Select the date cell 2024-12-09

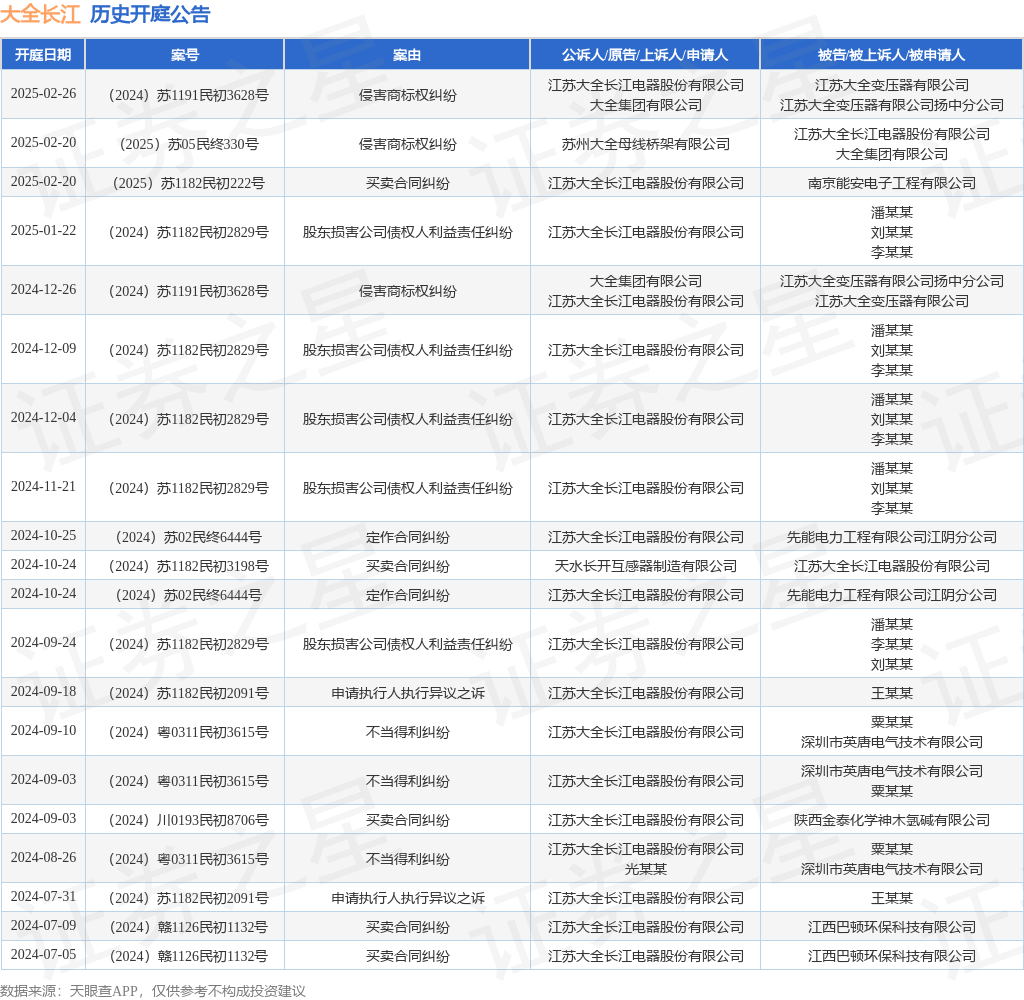[x=43, y=349]
